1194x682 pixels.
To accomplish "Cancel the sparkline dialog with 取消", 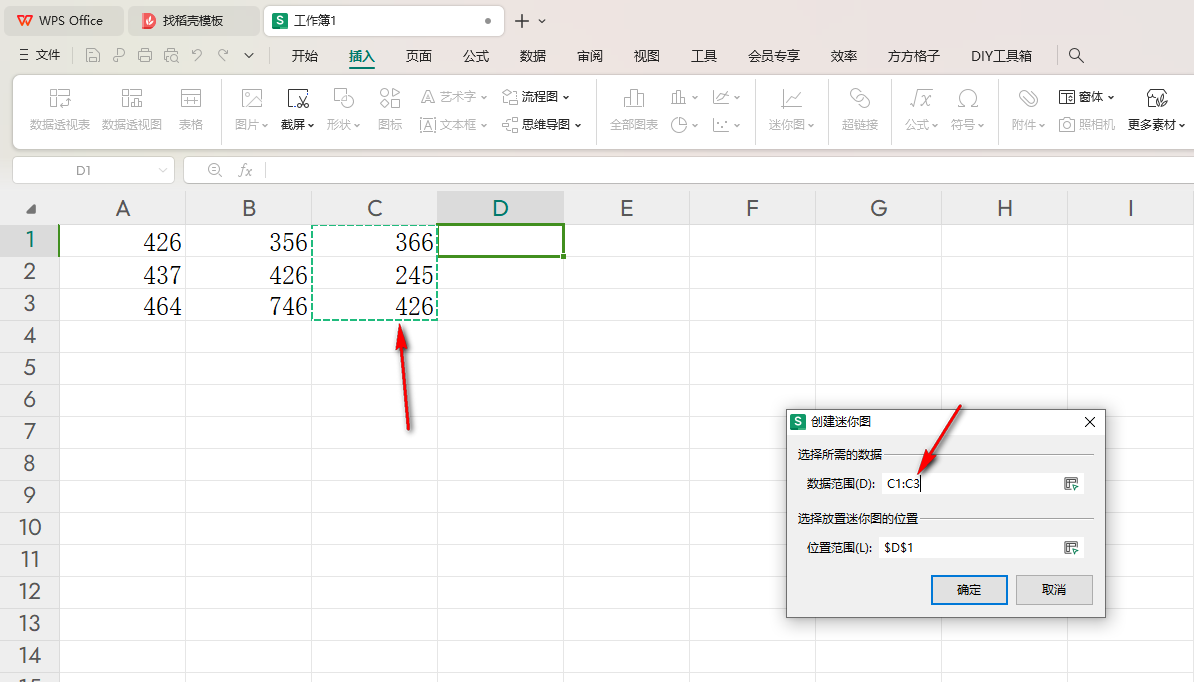I will tap(1054, 590).
